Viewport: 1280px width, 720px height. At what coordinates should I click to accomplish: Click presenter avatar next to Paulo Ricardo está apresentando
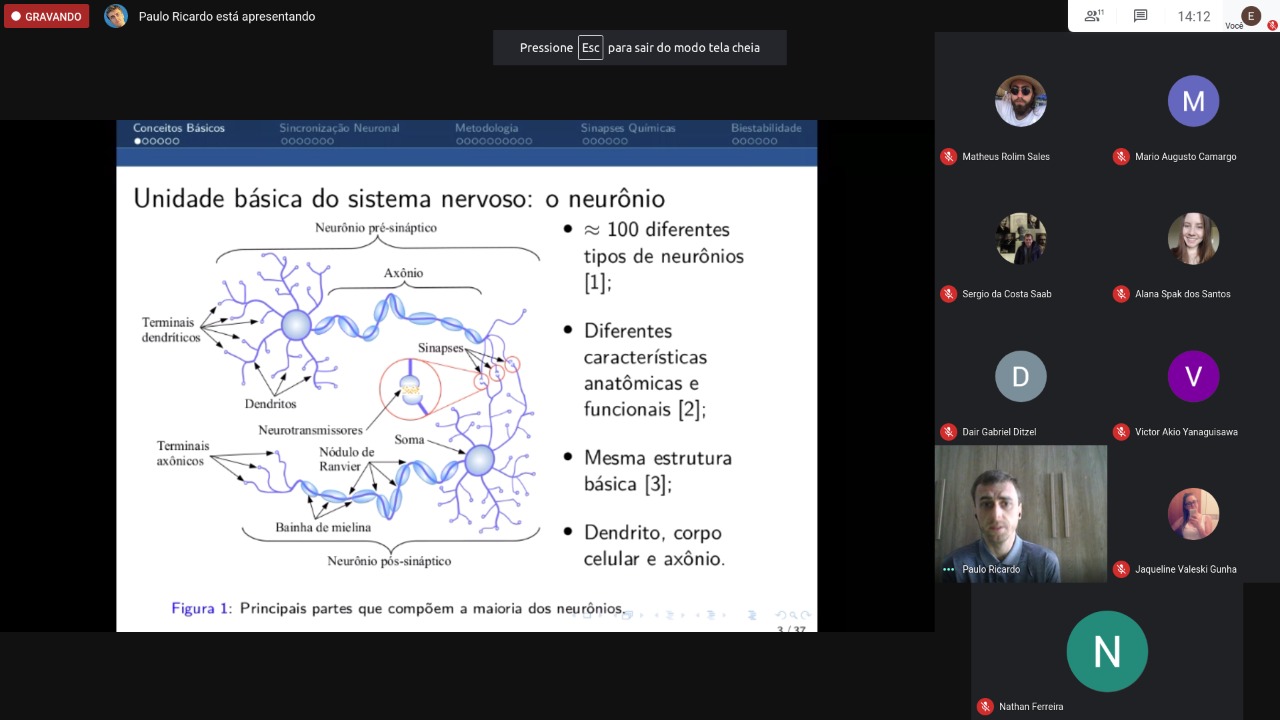pyautogui.click(x=116, y=16)
